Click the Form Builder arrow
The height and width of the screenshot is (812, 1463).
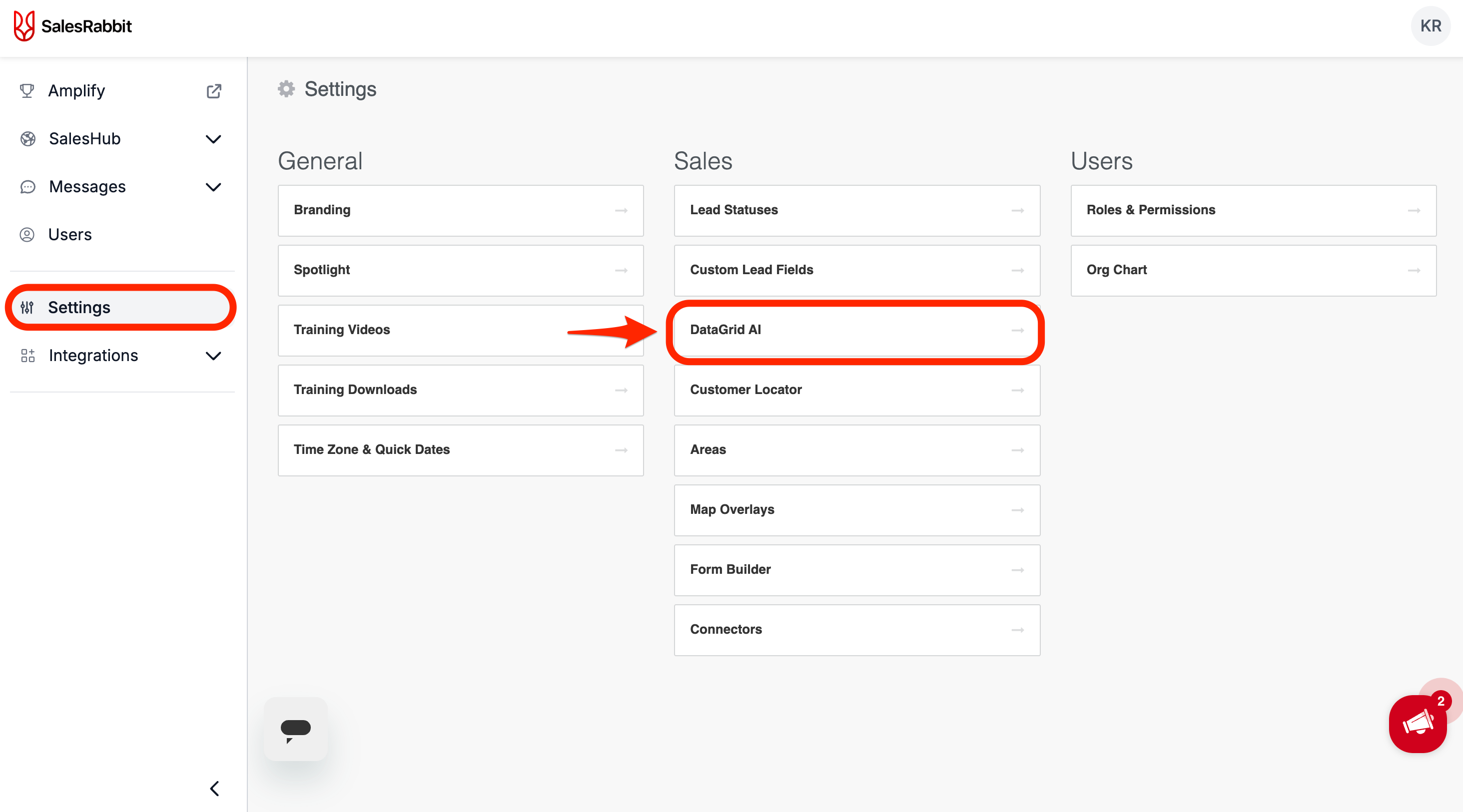click(x=1017, y=570)
